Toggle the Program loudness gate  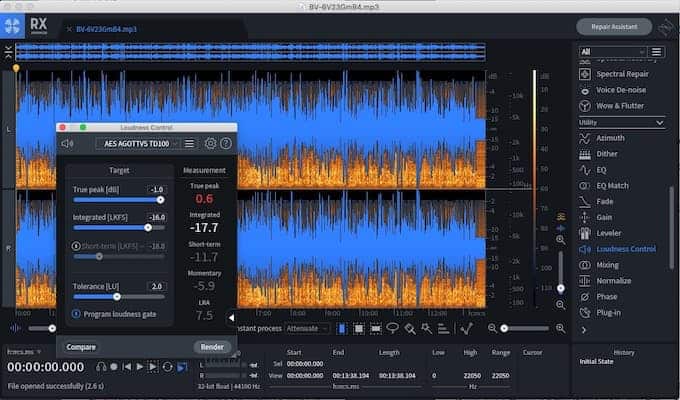click(x=76, y=314)
